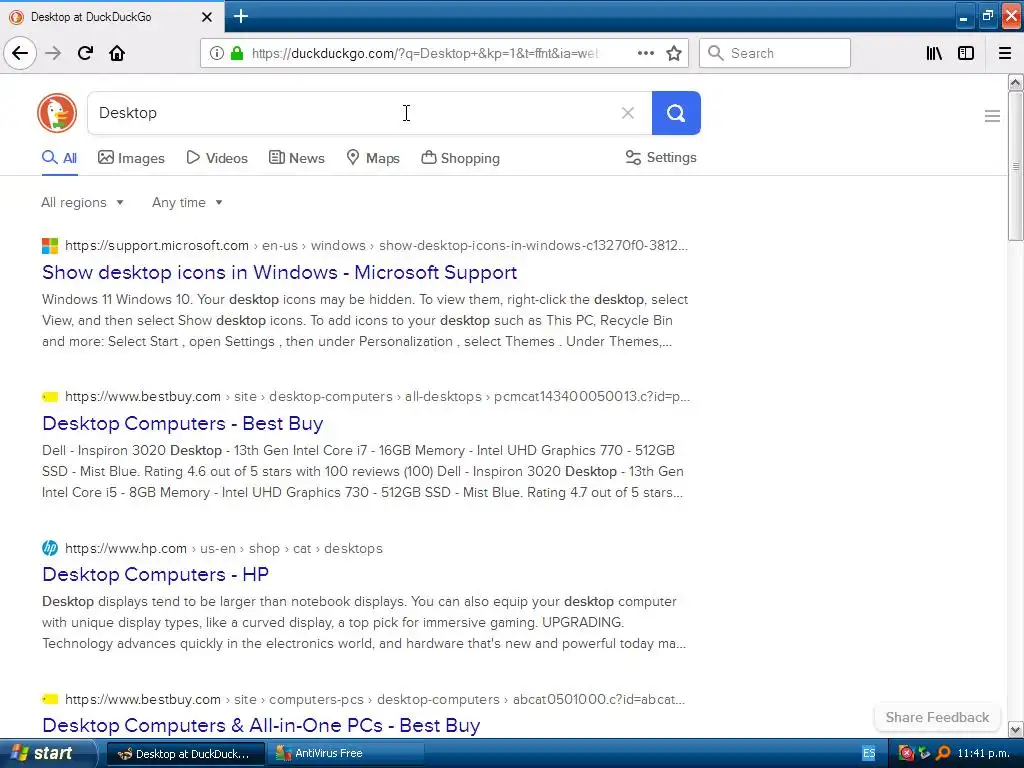Switch to Videos results tab

(x=217, y=158)
